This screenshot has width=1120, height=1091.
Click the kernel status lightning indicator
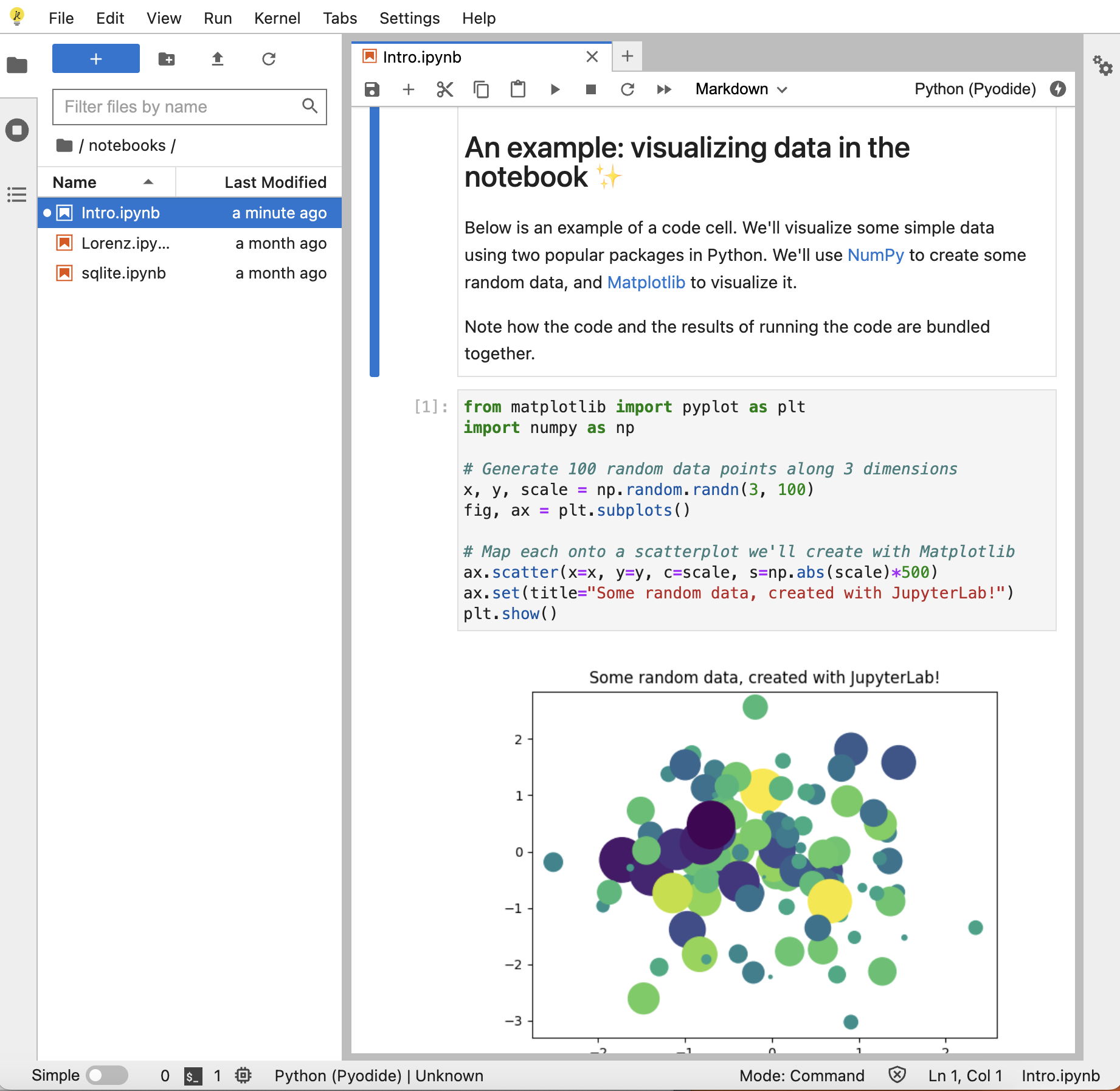tap(1058, 89)
